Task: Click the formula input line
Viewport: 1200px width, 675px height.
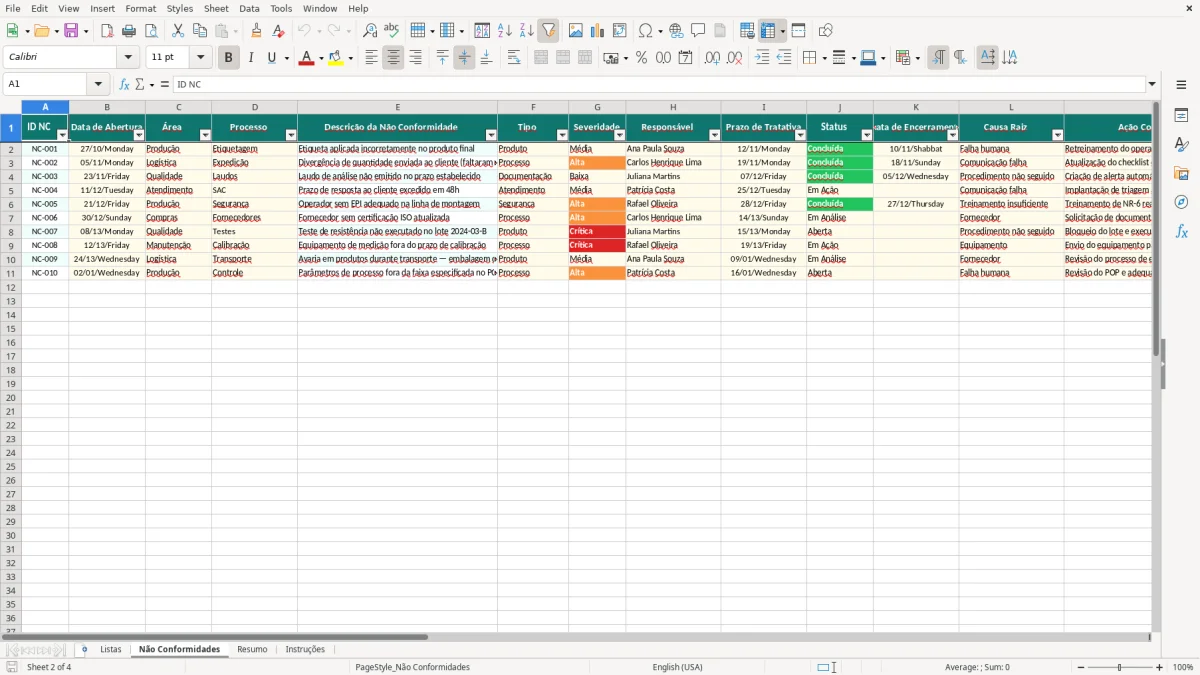Action: (658, 84)
